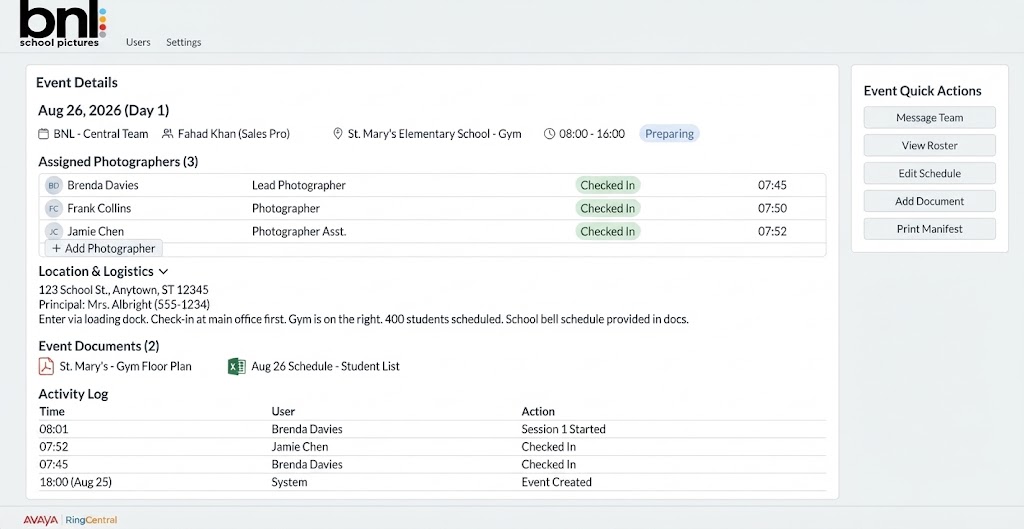Click the Add Document button
Image resolution: width=1024 pixels, height=529 pixels.
pos(929,201)
